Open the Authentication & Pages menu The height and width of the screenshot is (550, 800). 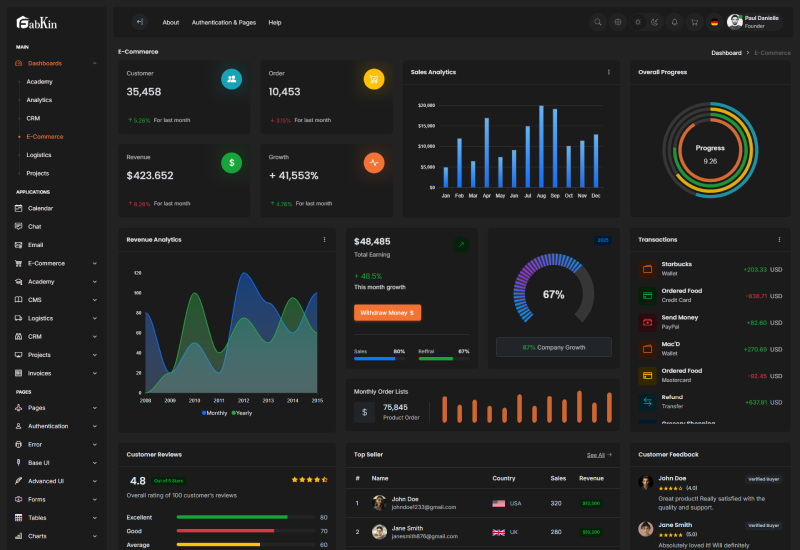223,22
